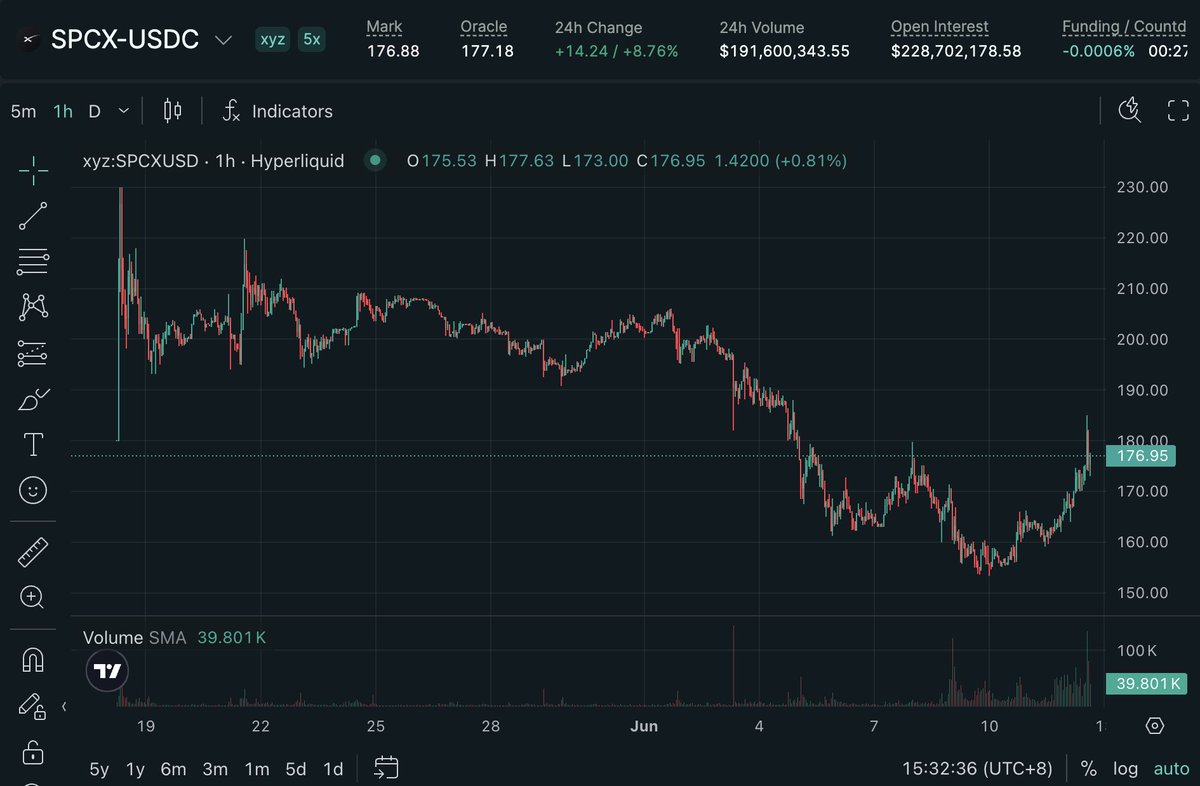
Task: Set chart range to 1y
Action: coord(136,769)
